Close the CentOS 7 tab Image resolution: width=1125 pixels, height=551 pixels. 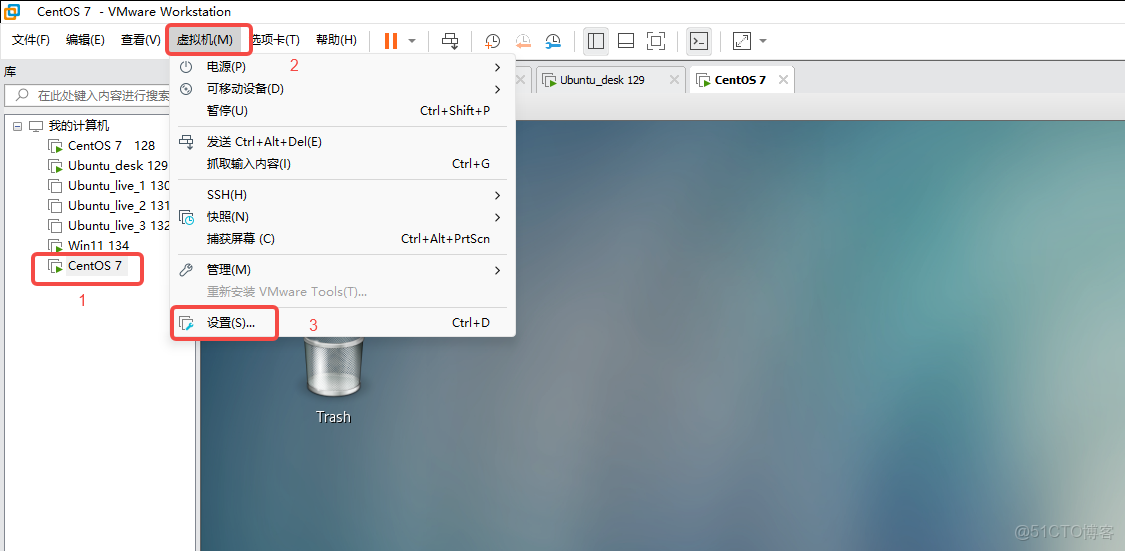pos(783,80)
